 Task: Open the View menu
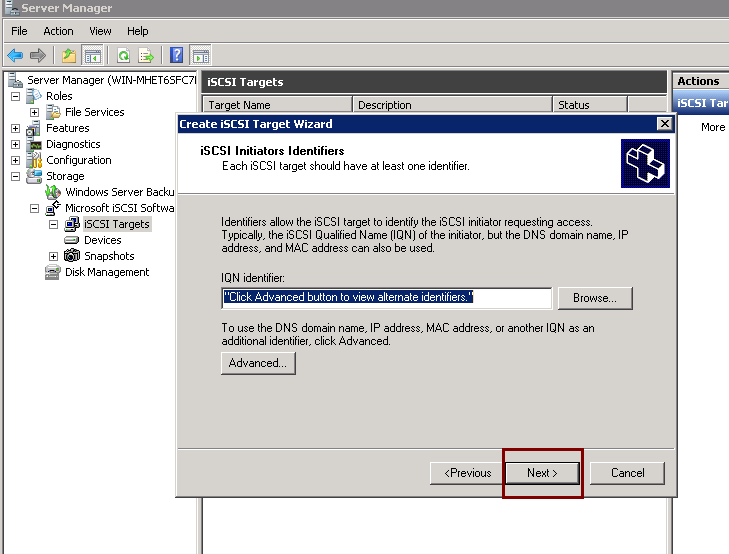(x=100, y=31)
